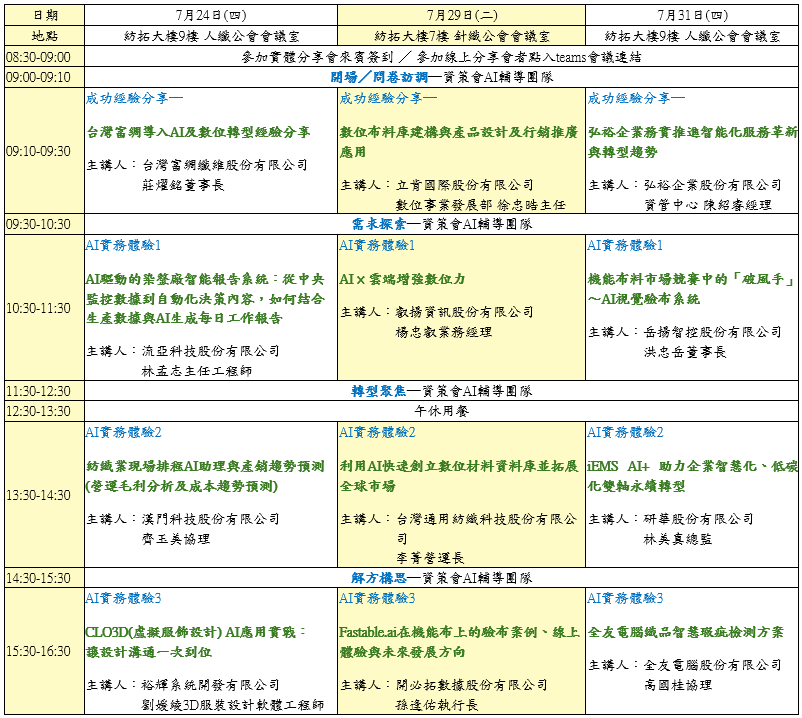The width and height of the screenshot is (802, 718).
Task: Click company '開必拓數據股份有限公司'
Action: pos(472,685)
